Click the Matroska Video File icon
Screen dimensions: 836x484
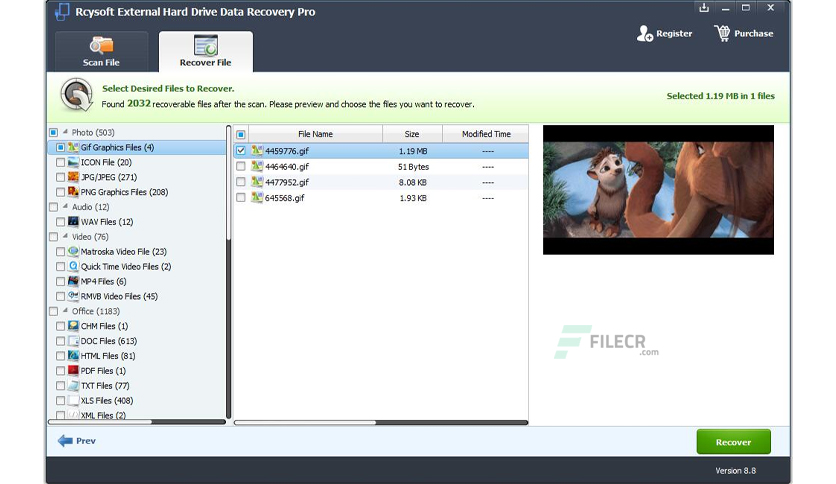73,252
